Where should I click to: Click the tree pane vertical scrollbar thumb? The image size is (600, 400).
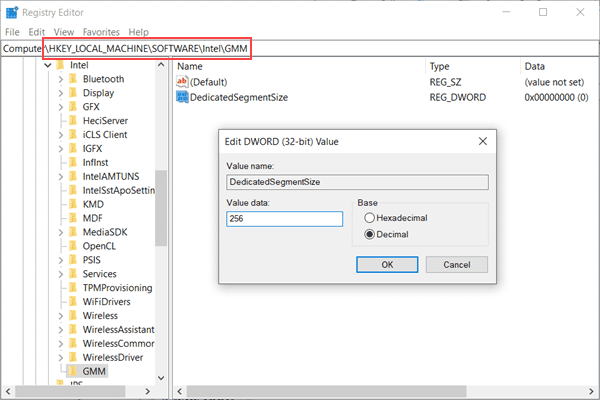point(161,208)
